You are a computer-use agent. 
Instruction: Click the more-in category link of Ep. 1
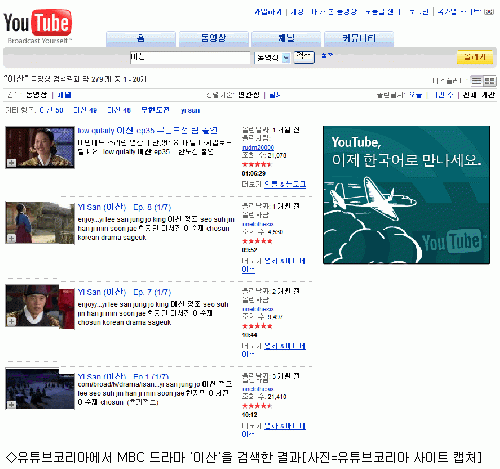coord(274,430)
